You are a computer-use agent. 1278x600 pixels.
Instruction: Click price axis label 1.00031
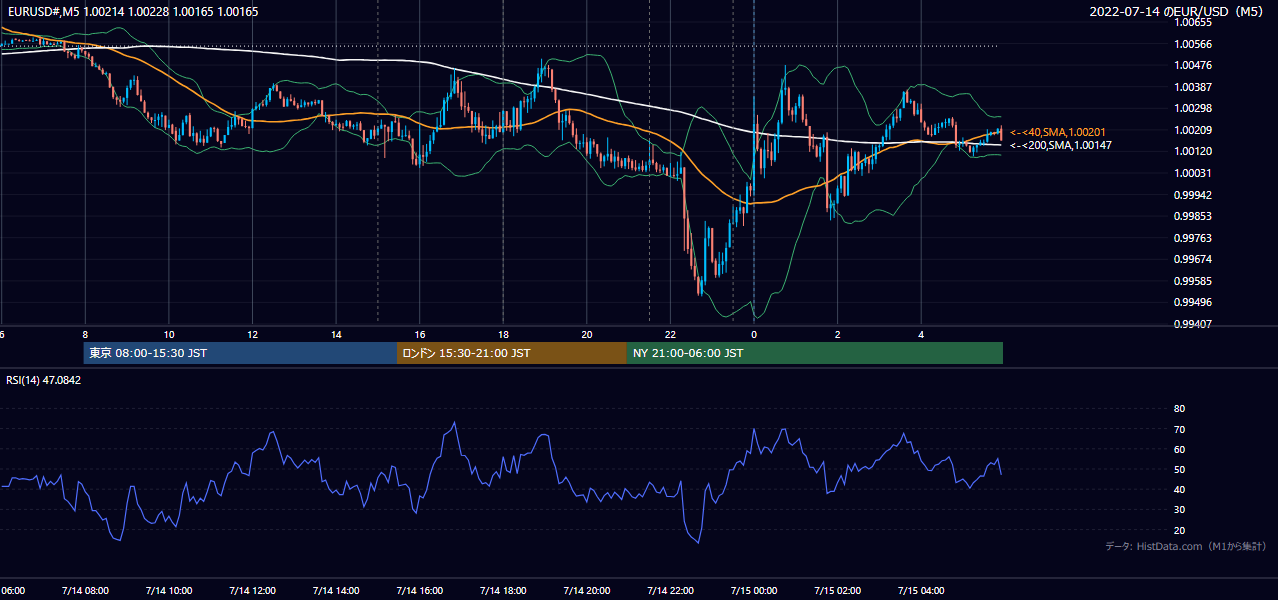pyautogui.click(x=1192, y=173)
